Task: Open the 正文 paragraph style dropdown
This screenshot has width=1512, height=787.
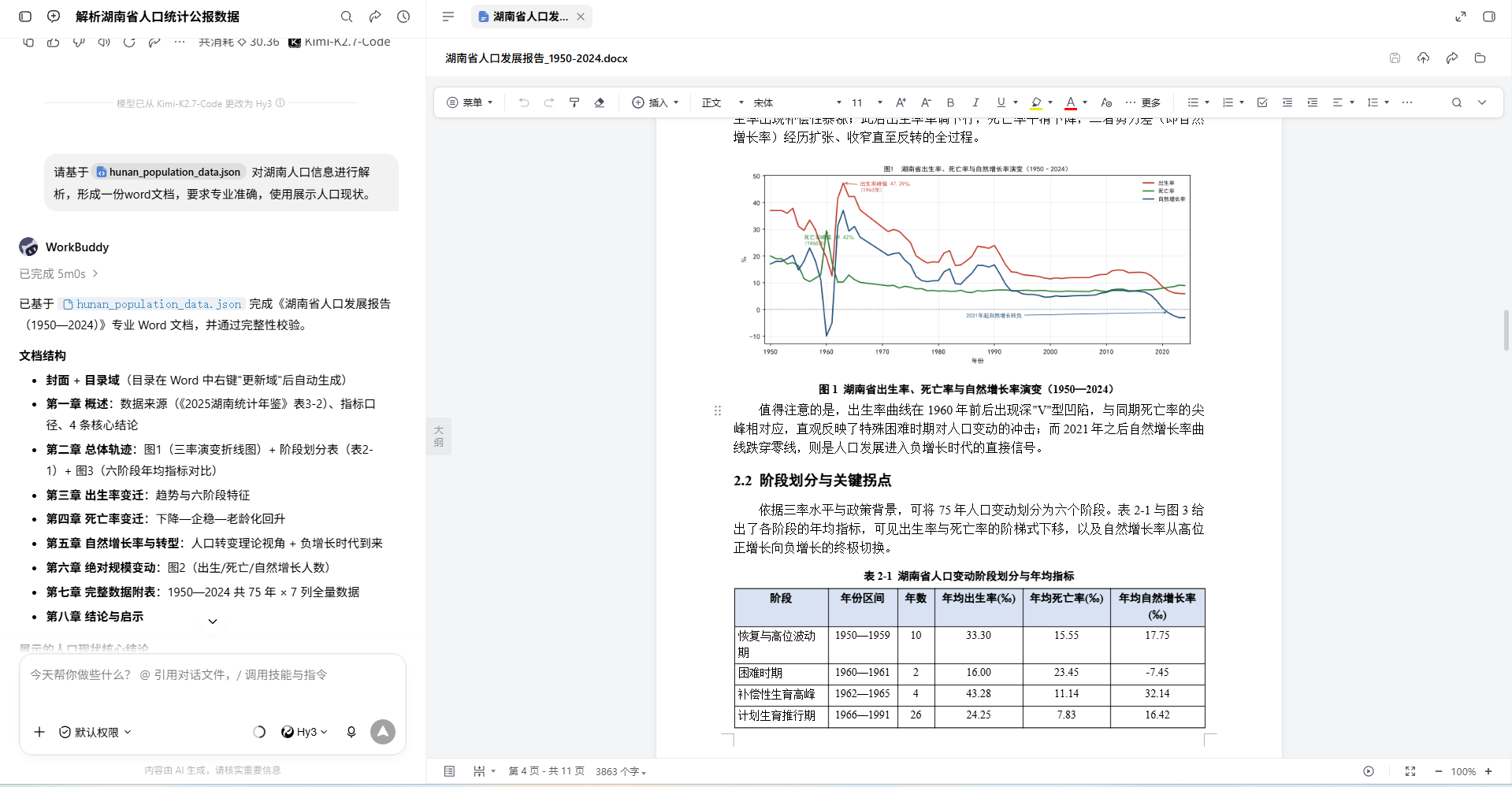Action: tap(723, 102)
